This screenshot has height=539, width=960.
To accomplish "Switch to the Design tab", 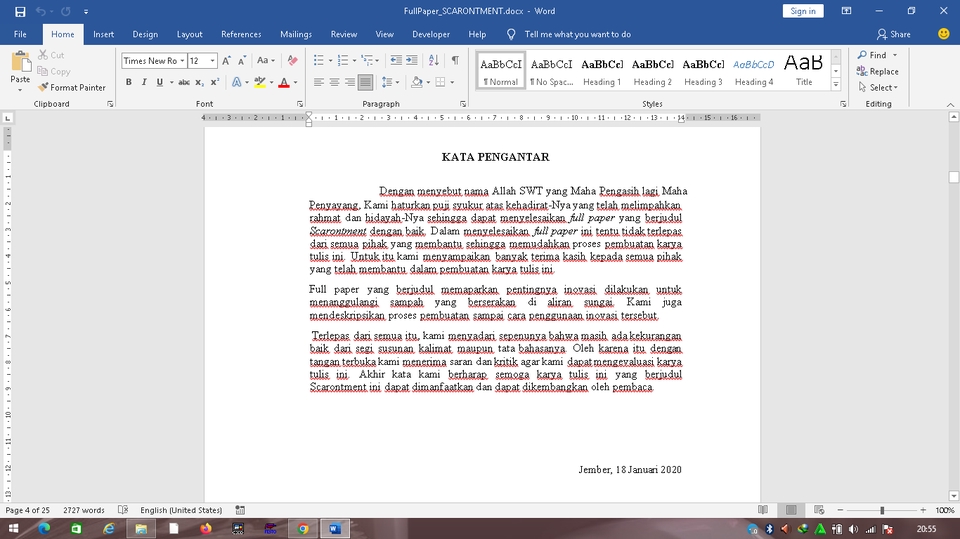I will tap(145, 34).
